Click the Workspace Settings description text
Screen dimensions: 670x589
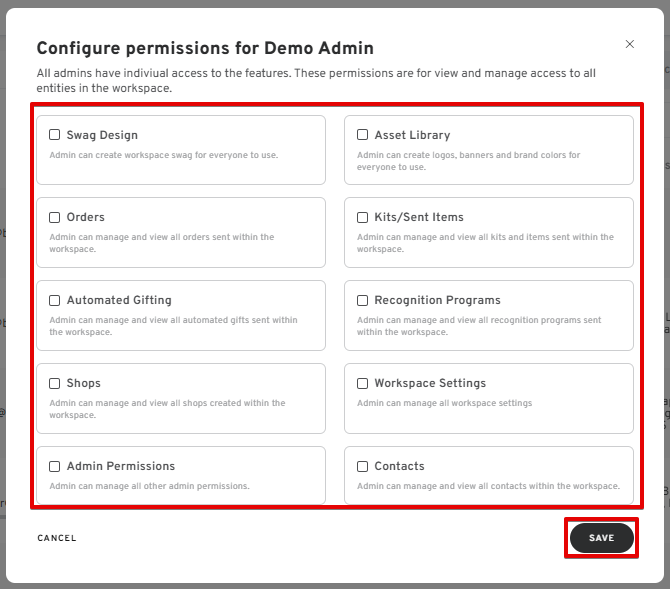[444, 403]
